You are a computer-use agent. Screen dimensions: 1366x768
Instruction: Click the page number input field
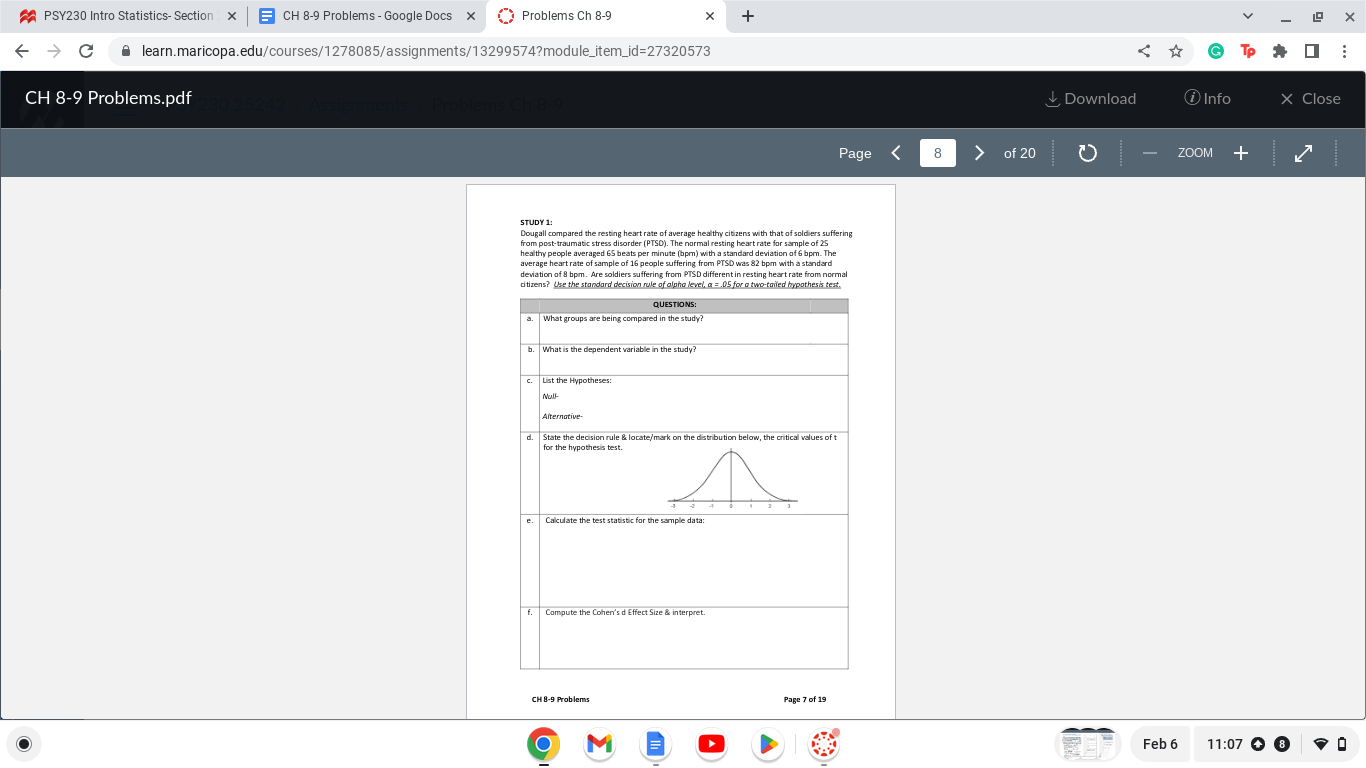(x=937, y=152)
